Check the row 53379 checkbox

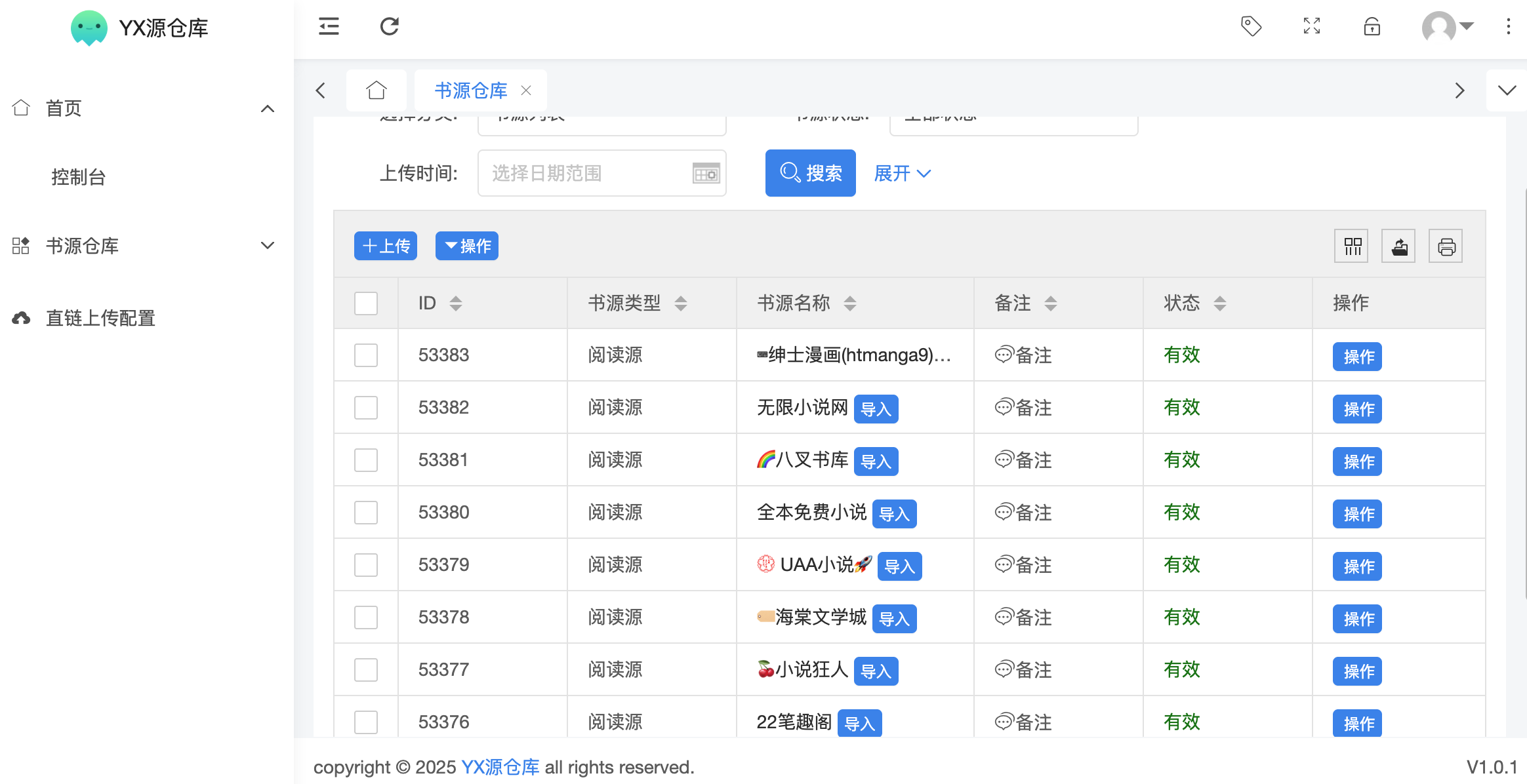click(x=366, y=565)
